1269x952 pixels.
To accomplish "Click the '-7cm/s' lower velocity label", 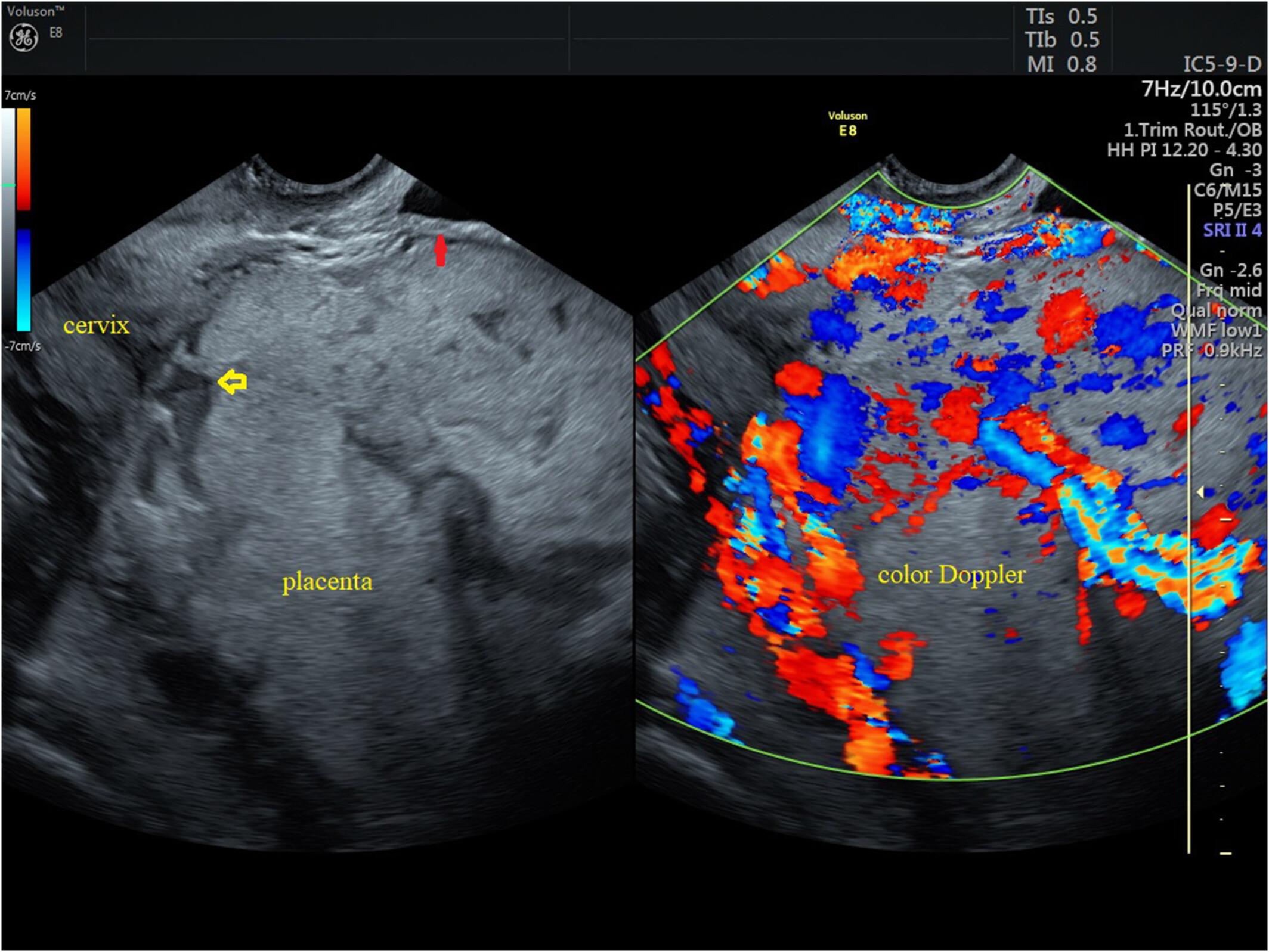I will 22,346.
